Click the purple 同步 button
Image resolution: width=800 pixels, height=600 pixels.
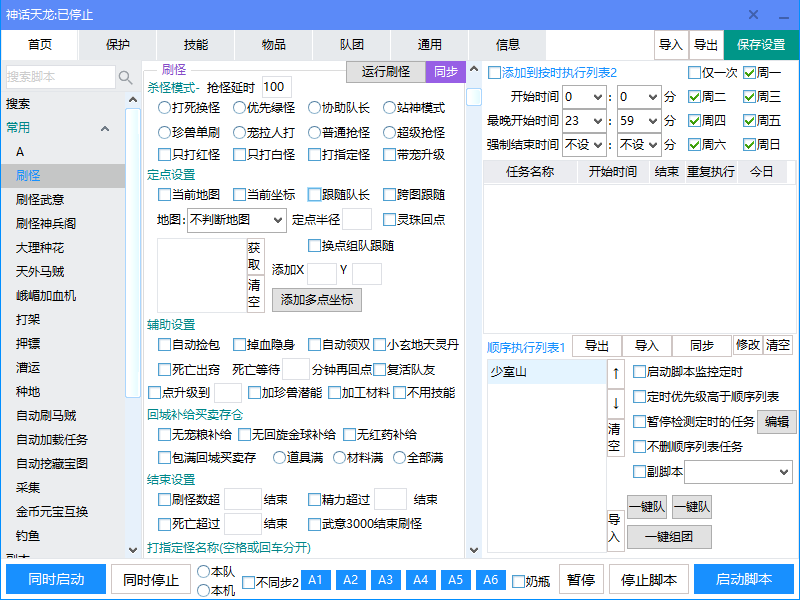pyautogui.click(x=445, y=72)
